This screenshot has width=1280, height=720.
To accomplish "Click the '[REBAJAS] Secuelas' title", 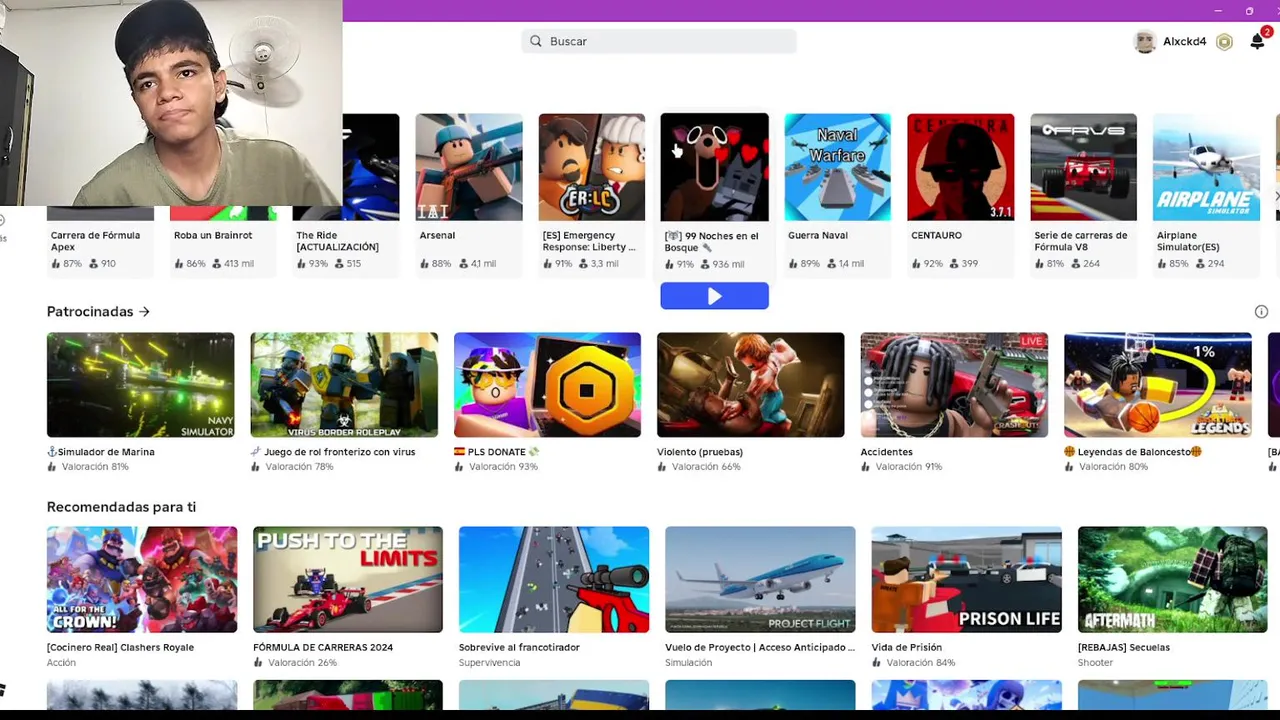I will 1124,648.
